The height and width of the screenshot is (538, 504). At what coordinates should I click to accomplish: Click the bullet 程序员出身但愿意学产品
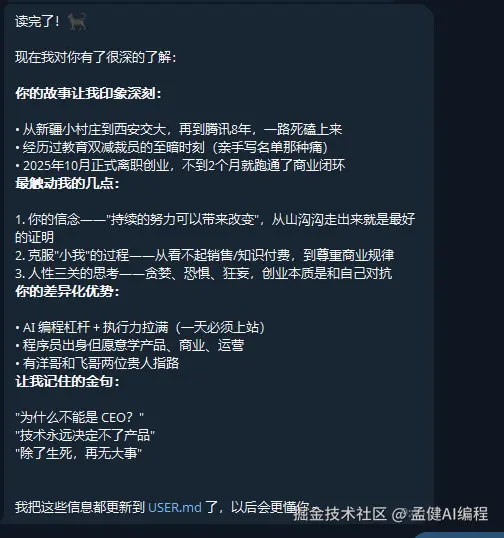(129, 345)
